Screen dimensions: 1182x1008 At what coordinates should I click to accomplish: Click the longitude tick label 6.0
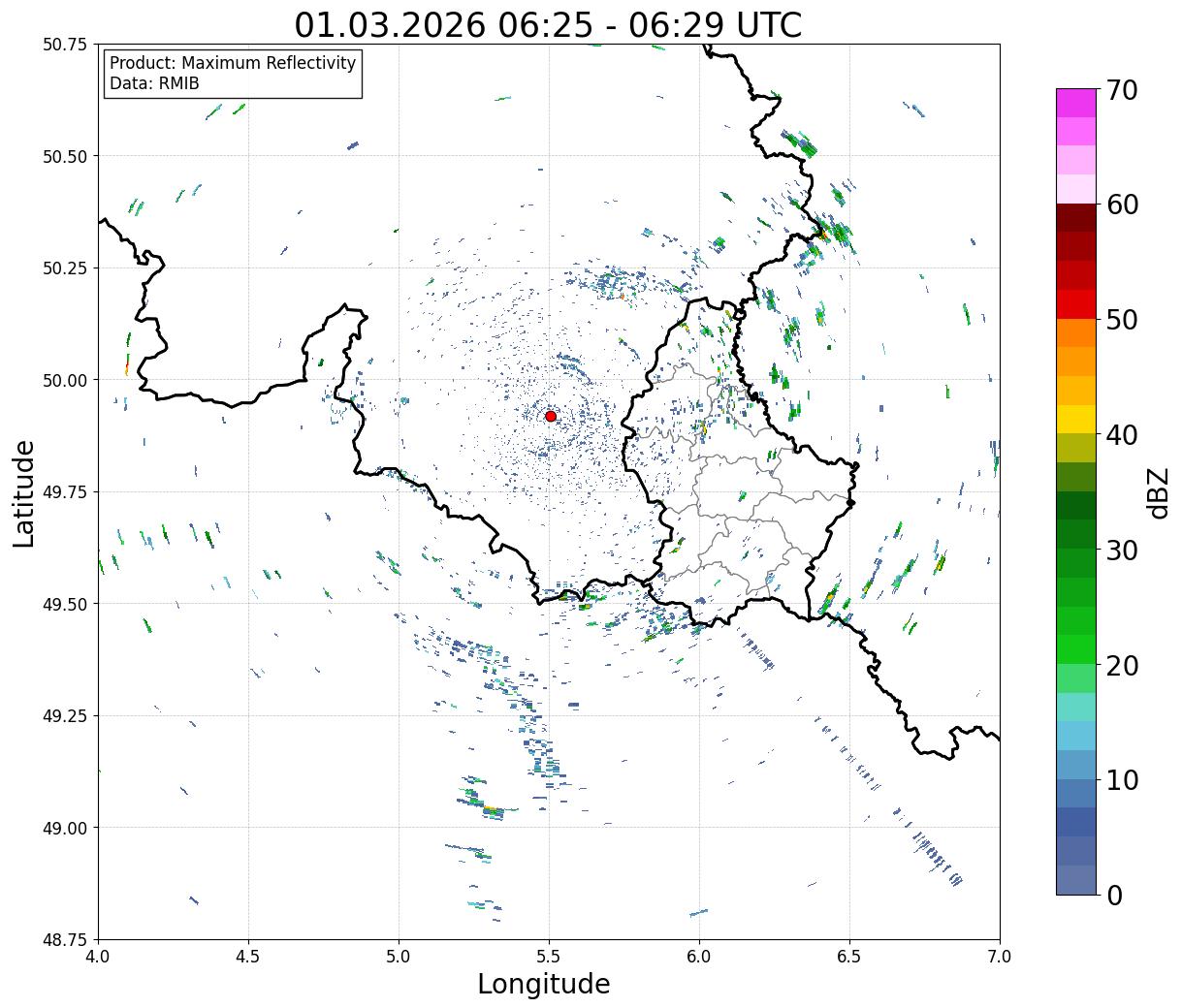click(x=699, y=957)
